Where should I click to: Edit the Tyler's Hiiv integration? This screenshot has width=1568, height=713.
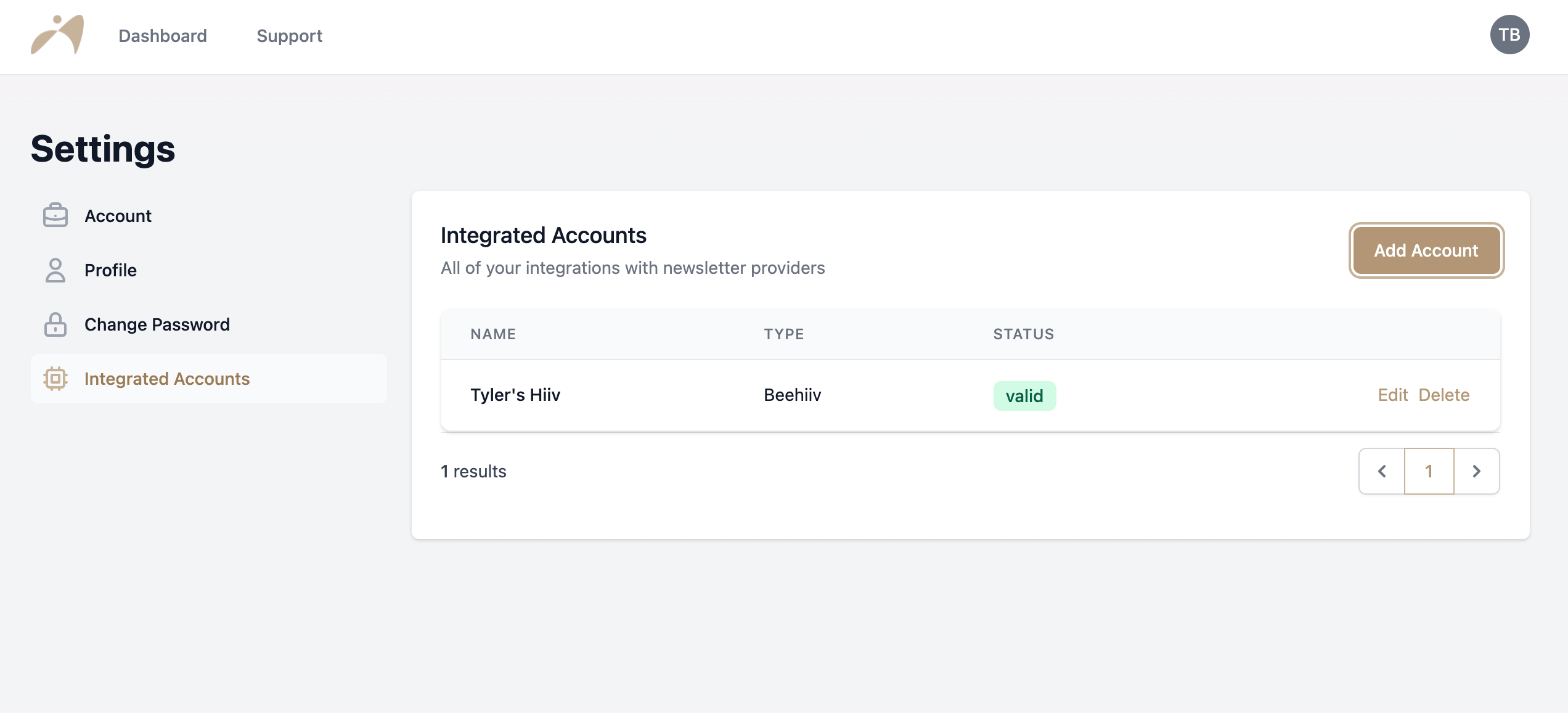pos(1393,395)
